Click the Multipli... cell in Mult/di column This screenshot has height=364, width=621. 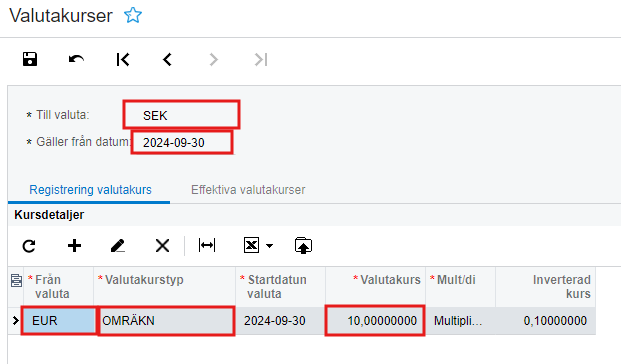(460, 320)
